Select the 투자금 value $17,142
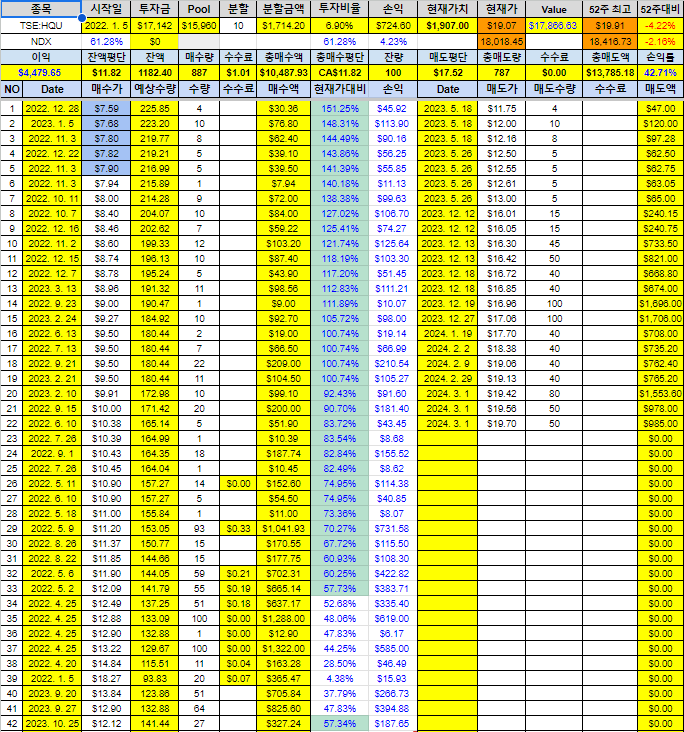This screenshot has width=684, height=732. point(155,26)
